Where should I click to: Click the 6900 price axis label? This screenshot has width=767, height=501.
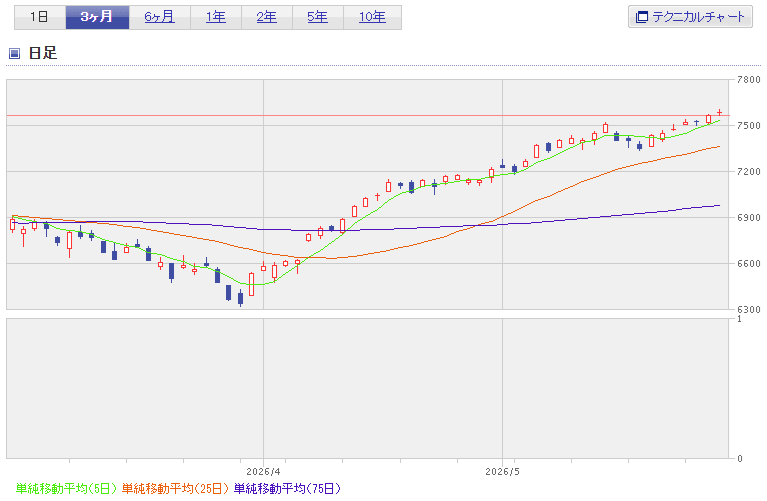(748, 218)
